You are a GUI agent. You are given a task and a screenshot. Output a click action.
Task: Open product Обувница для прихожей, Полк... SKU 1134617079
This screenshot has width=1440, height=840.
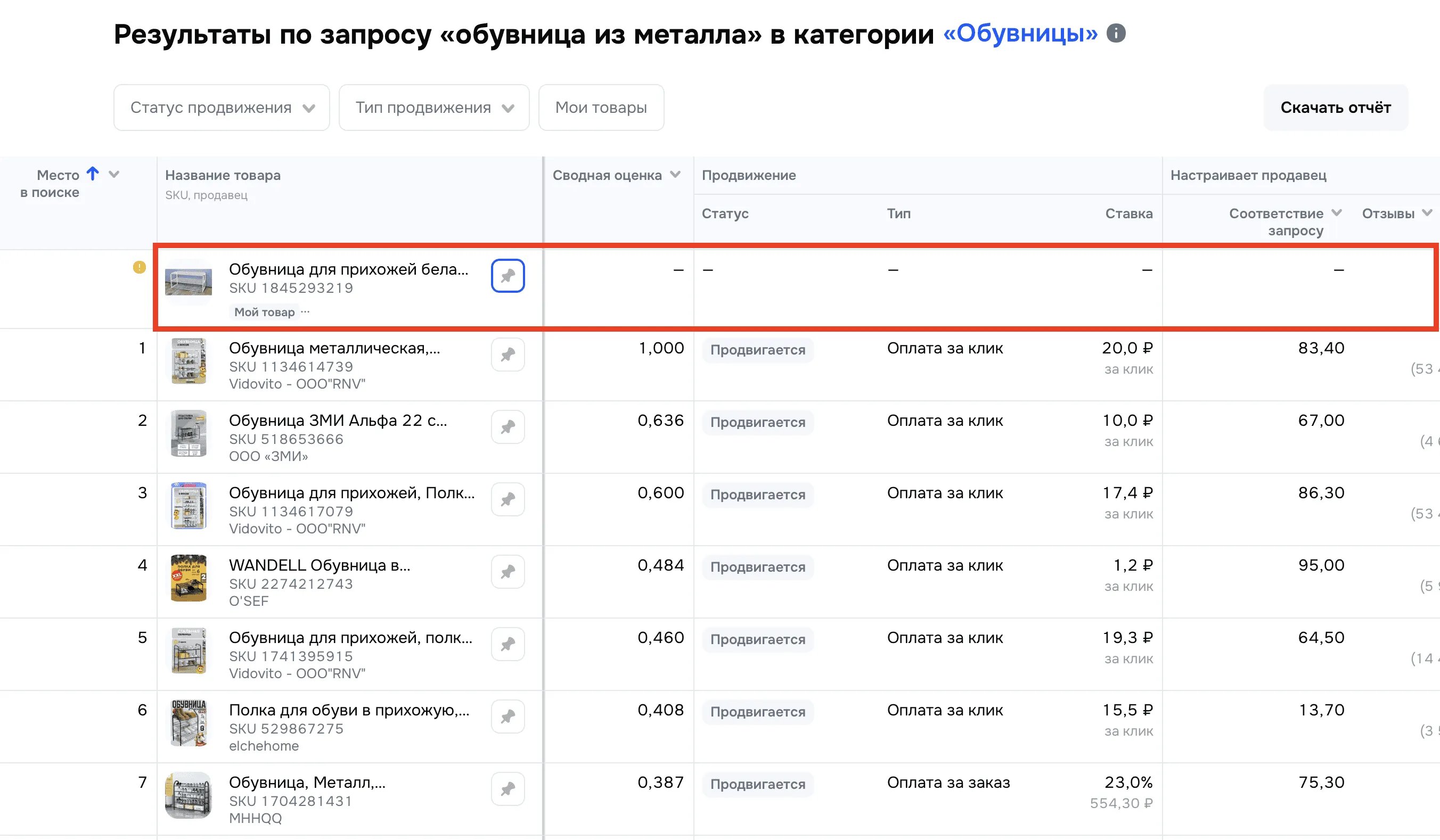(351, 493)
